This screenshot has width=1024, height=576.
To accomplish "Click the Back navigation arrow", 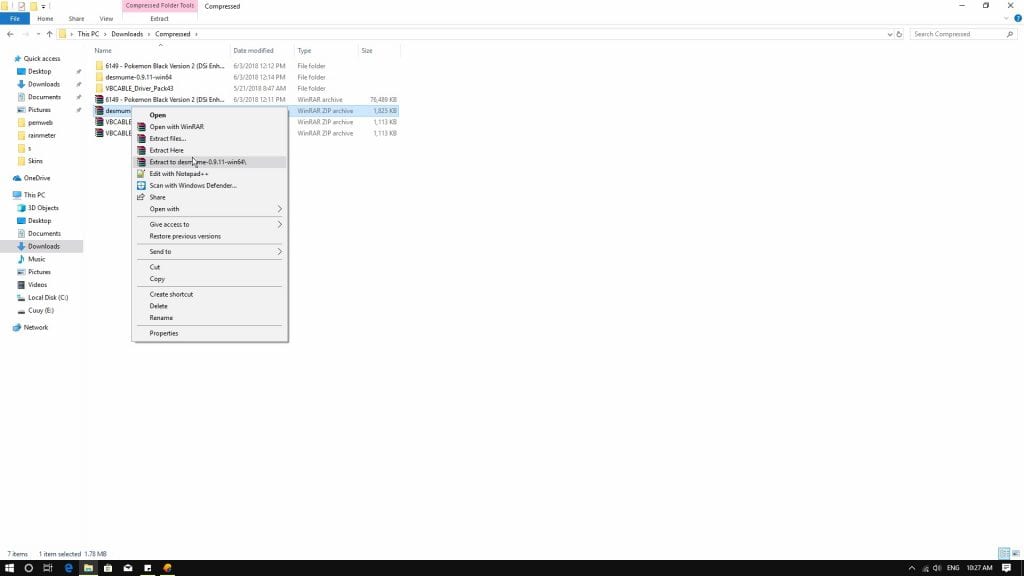I will pos(10,34).
